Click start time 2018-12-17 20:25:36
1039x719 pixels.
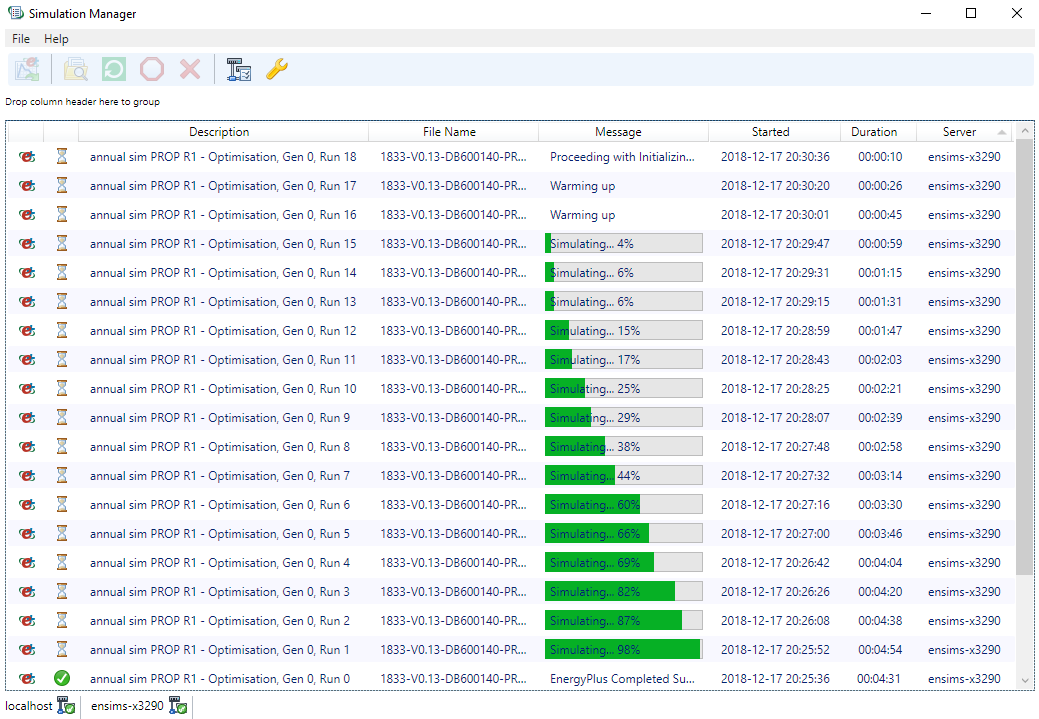click(x=775, y=679)
